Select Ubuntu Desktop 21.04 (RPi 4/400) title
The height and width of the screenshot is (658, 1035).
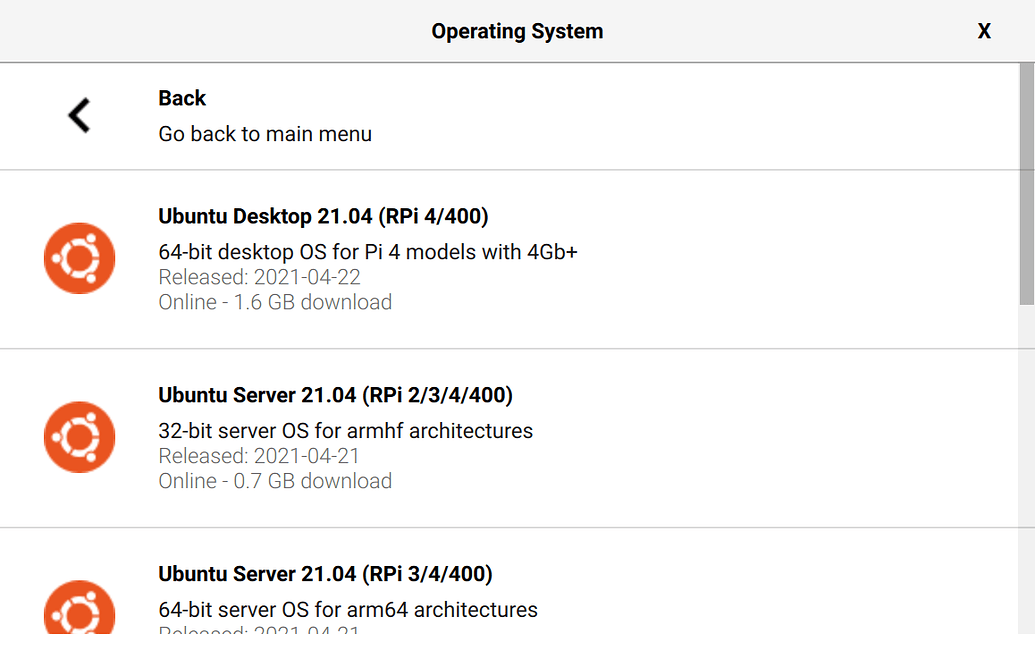point(323,216)
